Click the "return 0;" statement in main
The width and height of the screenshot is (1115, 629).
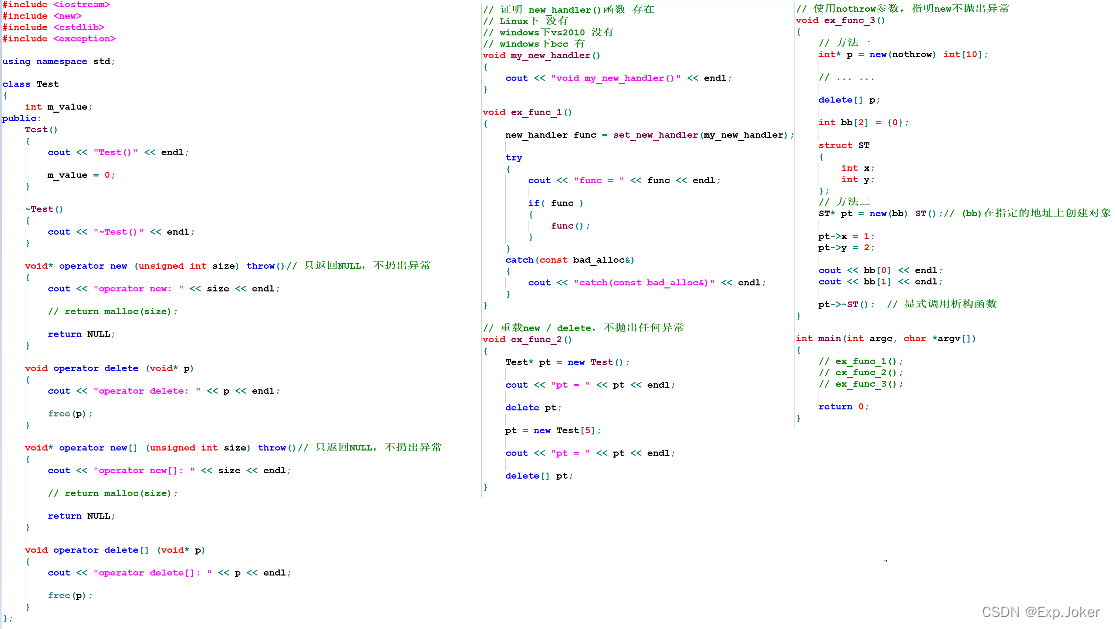click(843, 407)
